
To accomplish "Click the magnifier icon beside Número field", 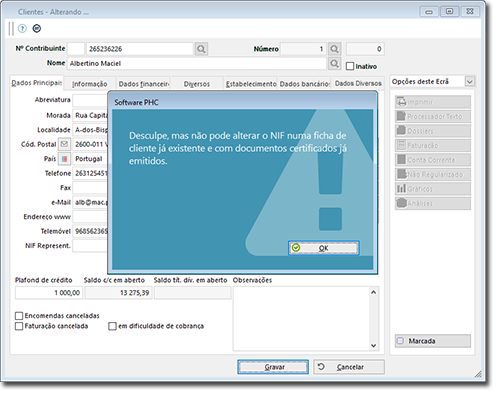I will click(x=334, y=49).
